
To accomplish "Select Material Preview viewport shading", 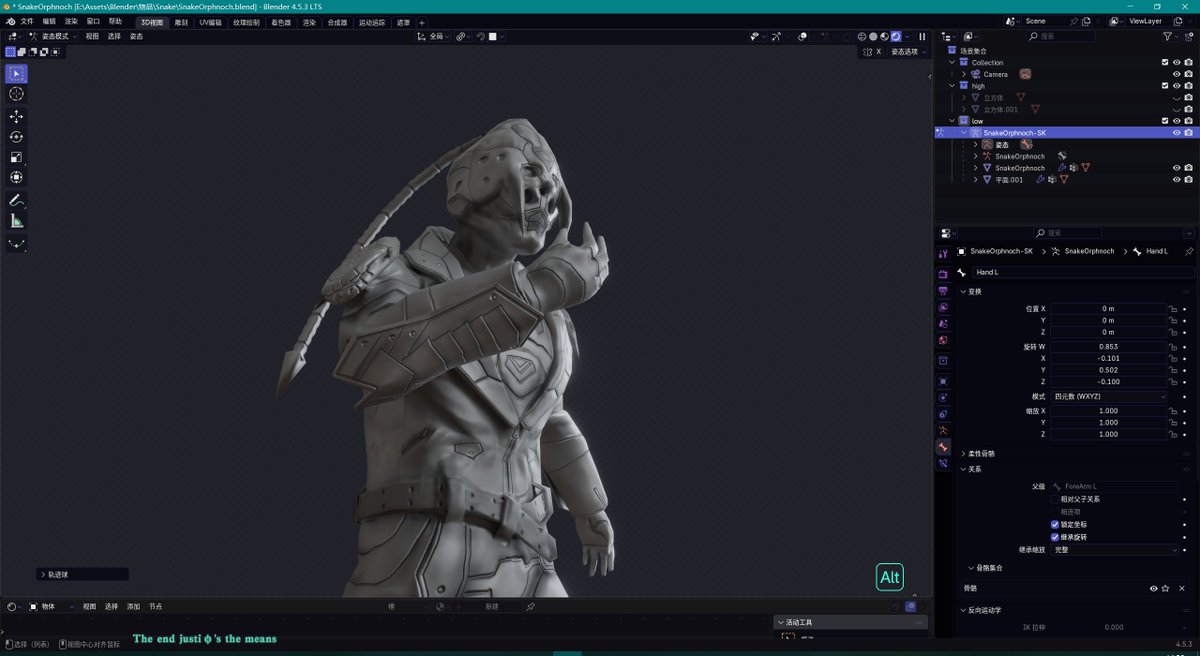I will click(x=884, y=36).
